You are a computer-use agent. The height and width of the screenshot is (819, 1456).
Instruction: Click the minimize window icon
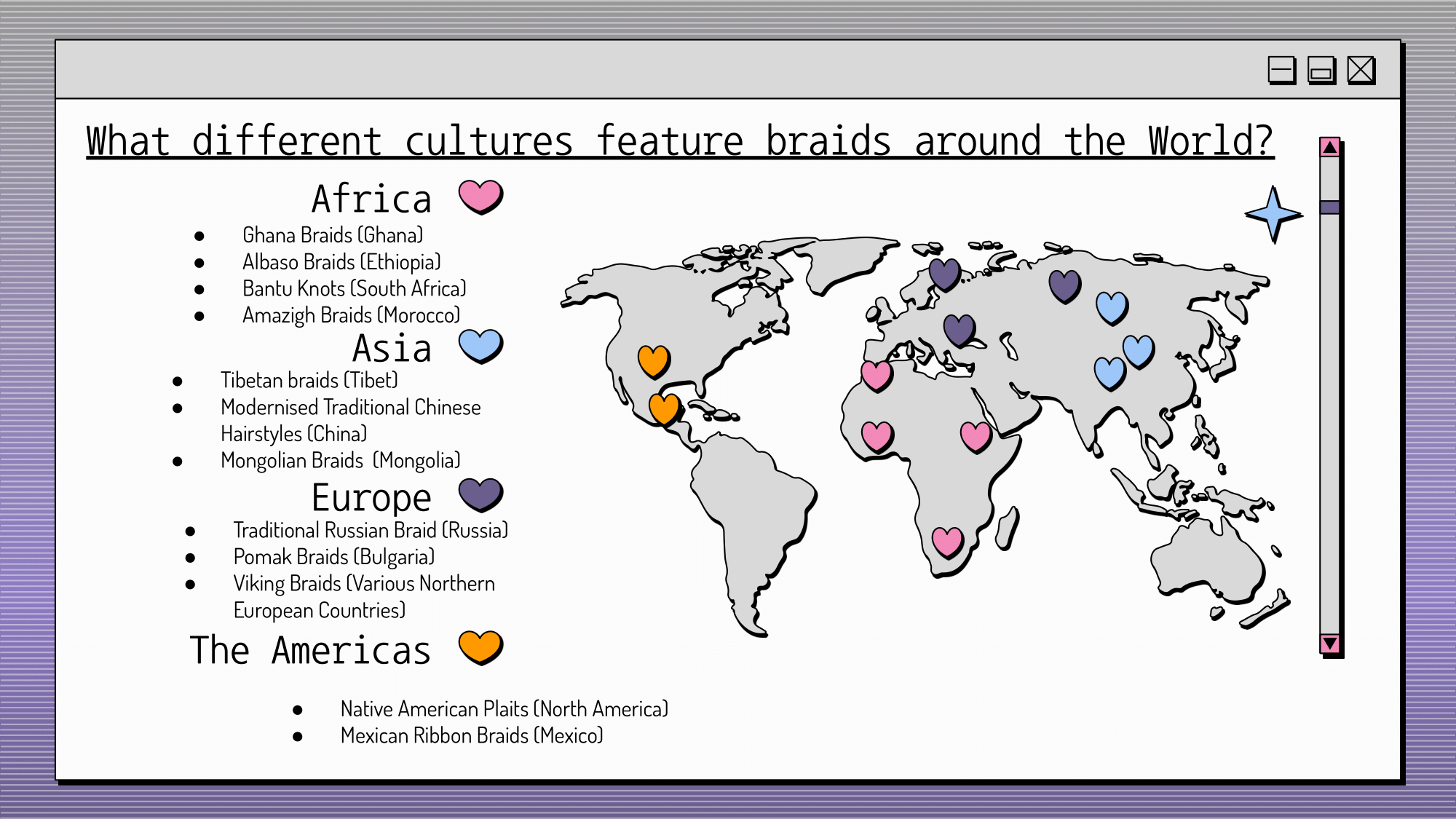(1281, 71)
